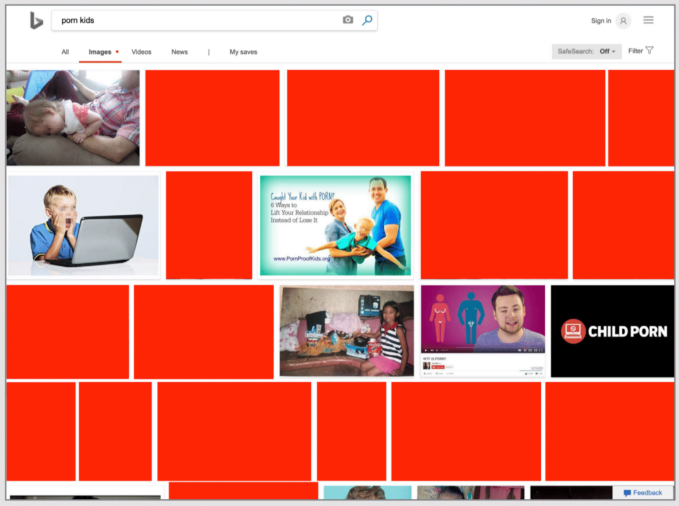Click the profile avatar icon
This screenshot has width=679, height=506.
pos(624,20)
